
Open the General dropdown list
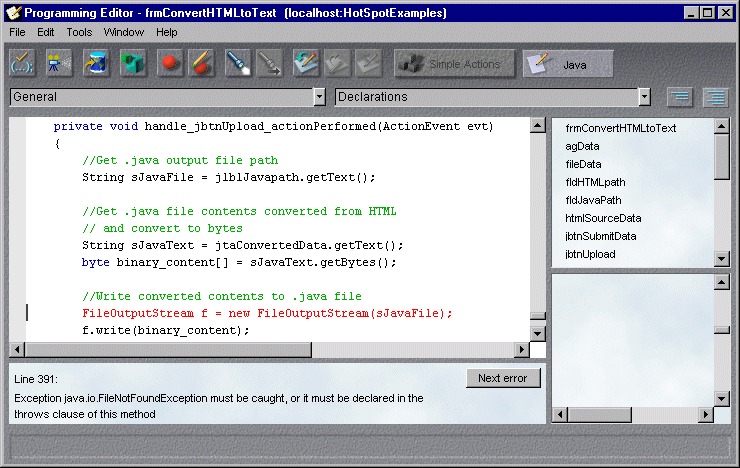(320, 97)
